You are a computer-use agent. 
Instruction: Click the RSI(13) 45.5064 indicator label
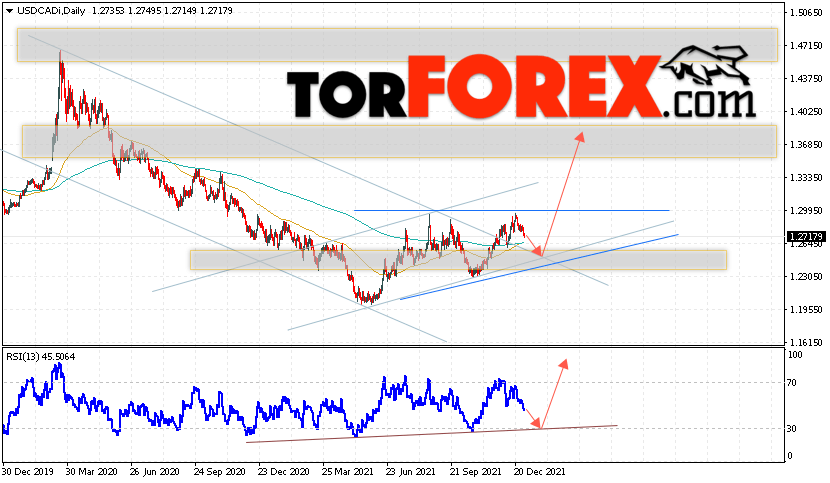pyautogui.click(x=41, y=357)
